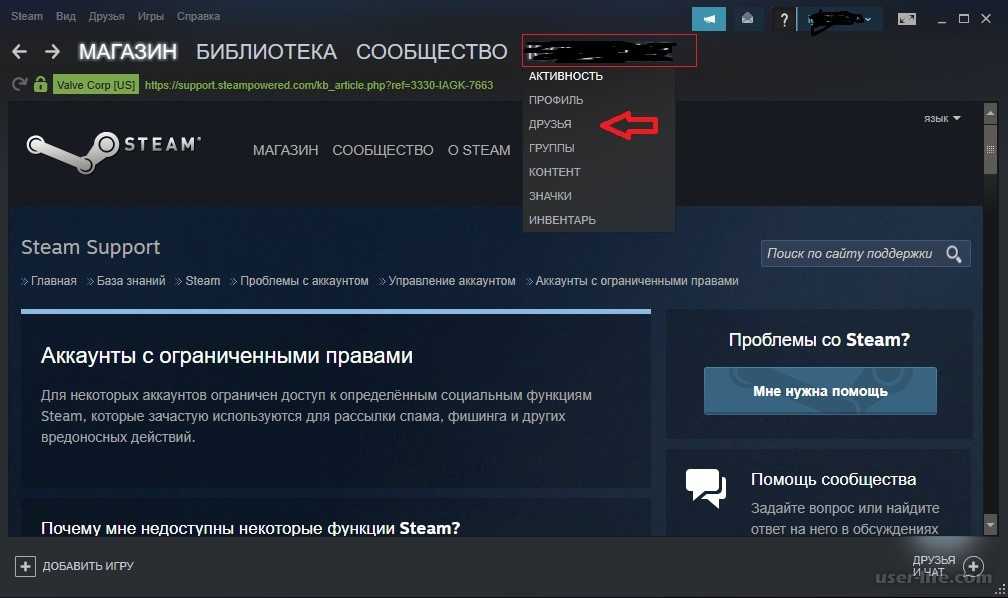The width and height of the screenshot is (1008, 598).
Task: Click 'Аккаунты с ограниченными правами' breadcrumb
Action: [x=637, y=281]
